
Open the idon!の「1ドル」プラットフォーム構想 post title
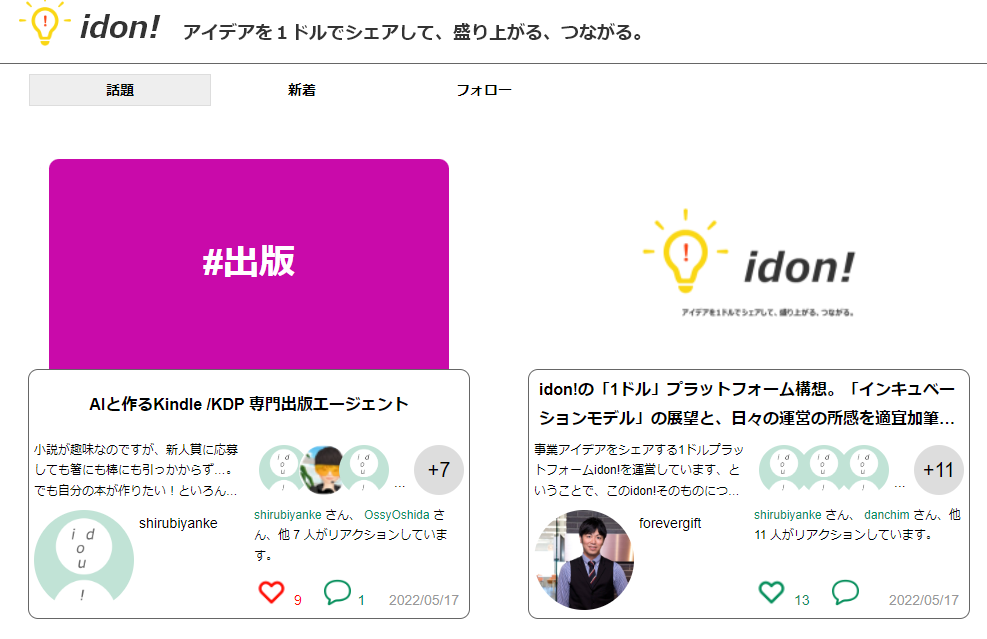748,402
